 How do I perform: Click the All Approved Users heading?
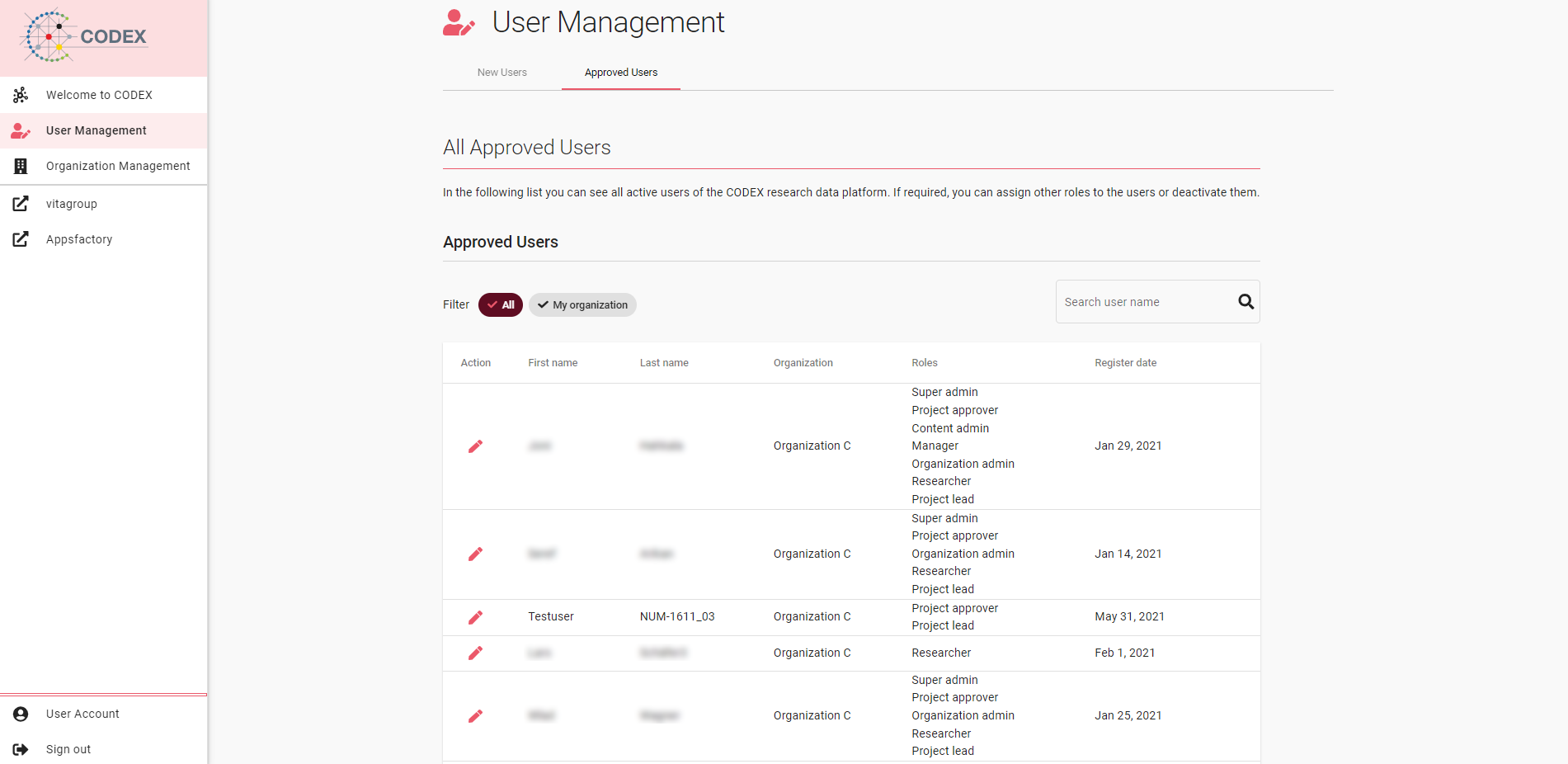point(527,148)
